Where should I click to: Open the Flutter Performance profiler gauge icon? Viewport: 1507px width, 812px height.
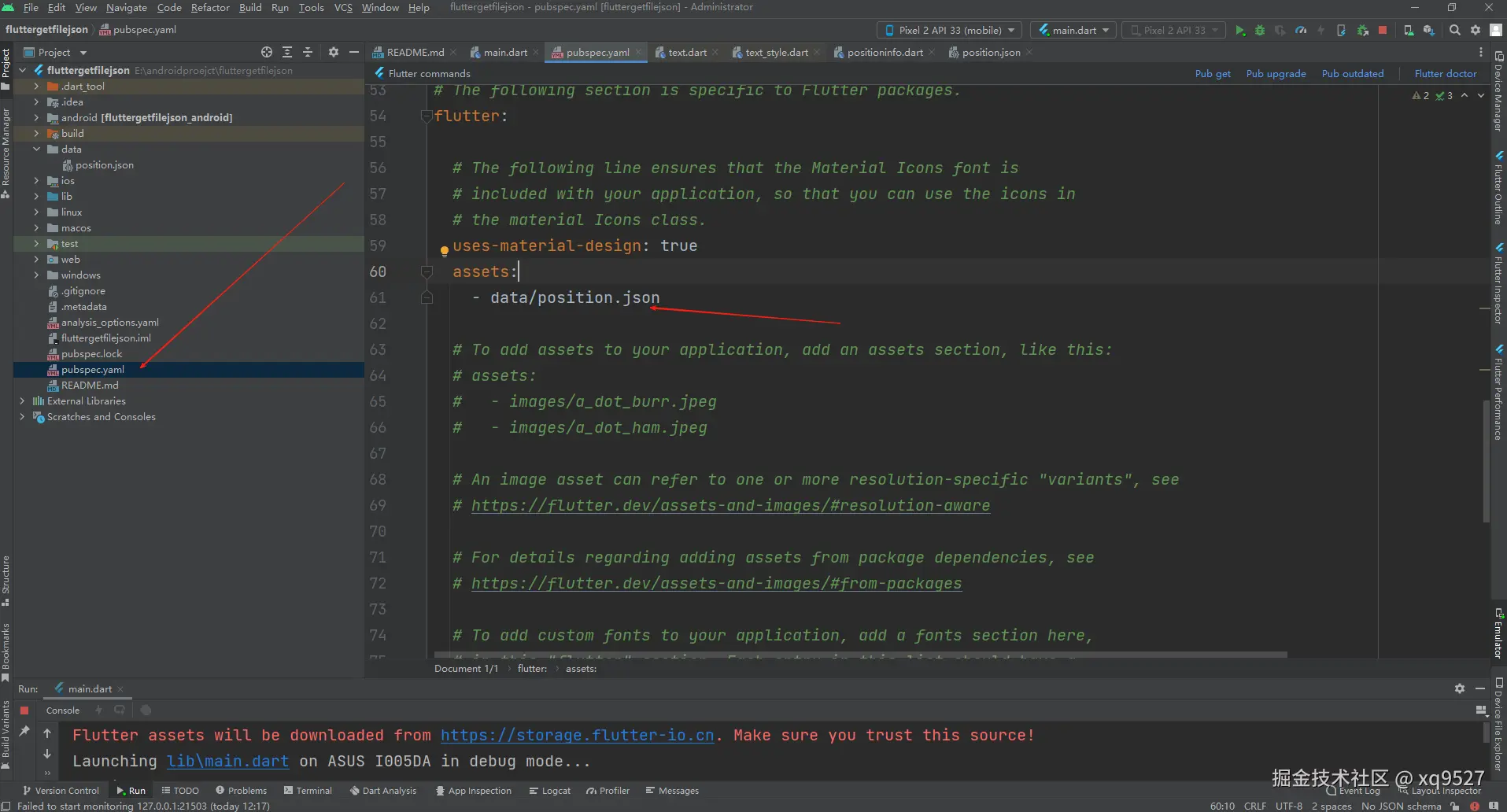coord(1301,31)
